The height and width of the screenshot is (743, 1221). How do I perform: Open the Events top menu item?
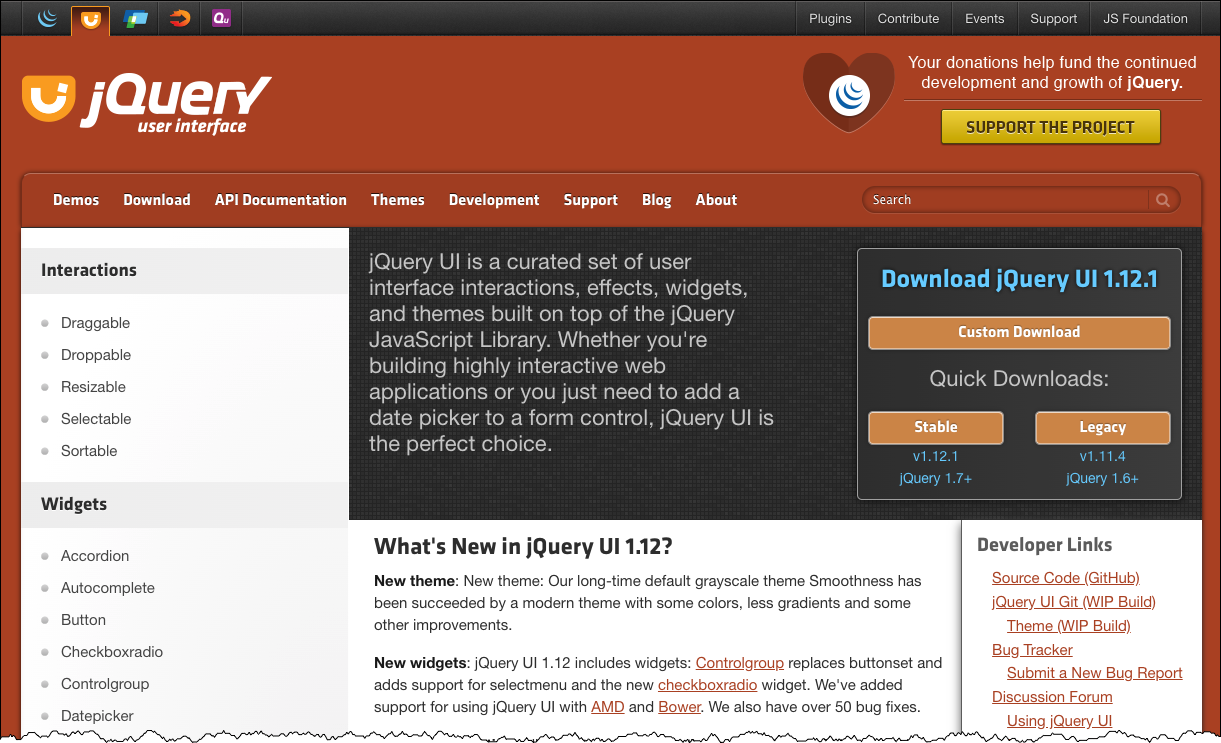[x=984, y=18]
